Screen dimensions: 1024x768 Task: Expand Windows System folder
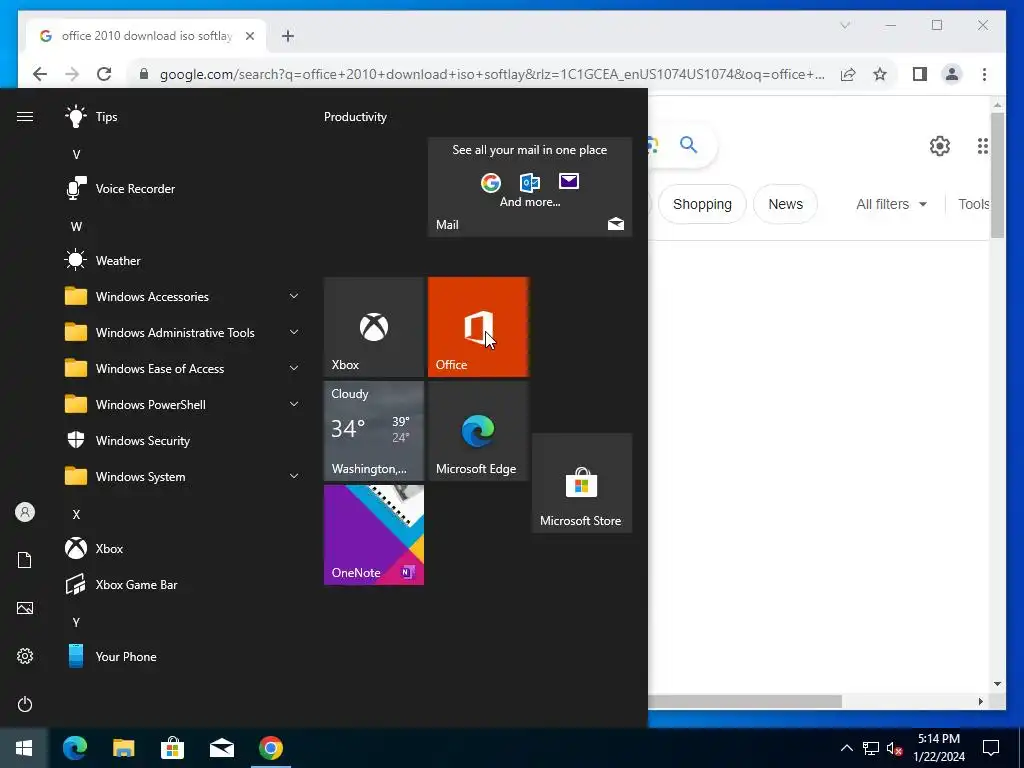183,477
